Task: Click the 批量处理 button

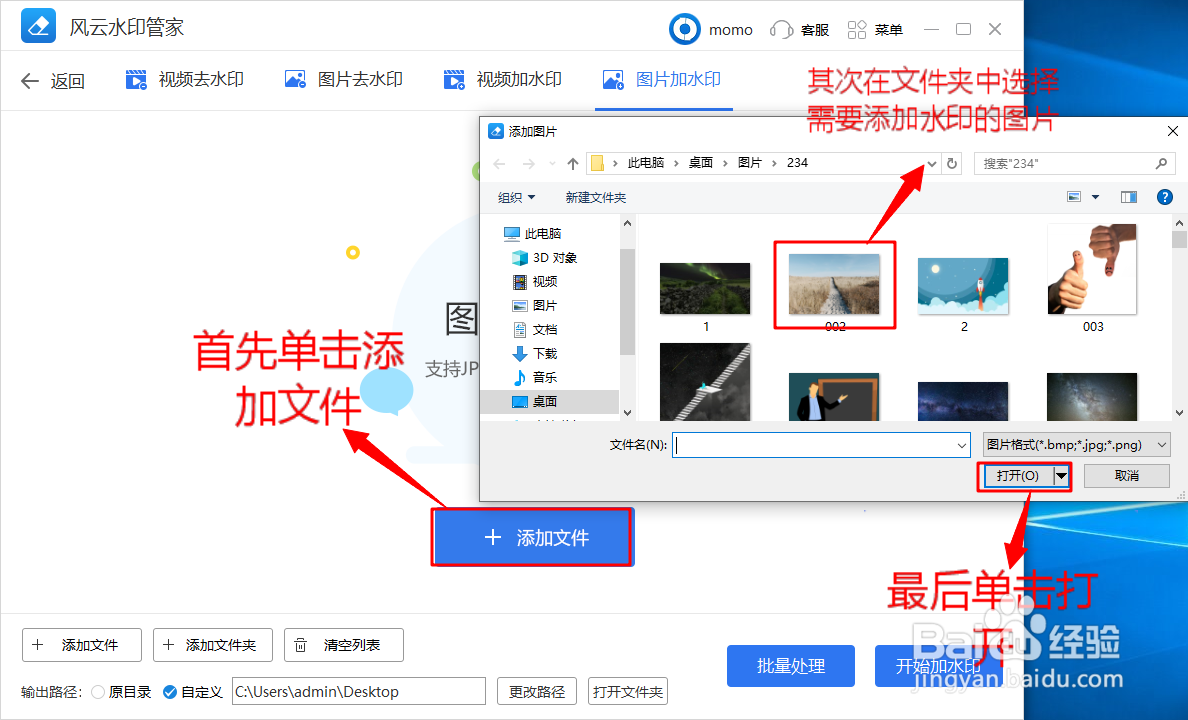Action: click(790, 666)
